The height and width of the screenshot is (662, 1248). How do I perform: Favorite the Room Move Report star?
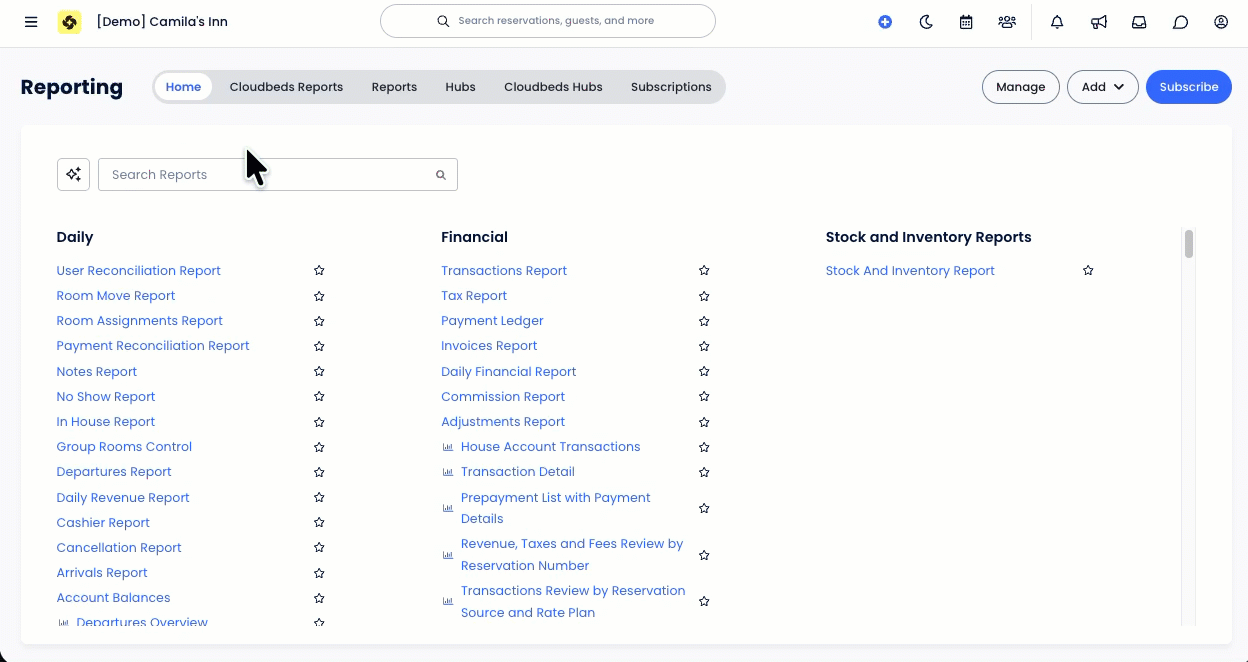point(319,296)
